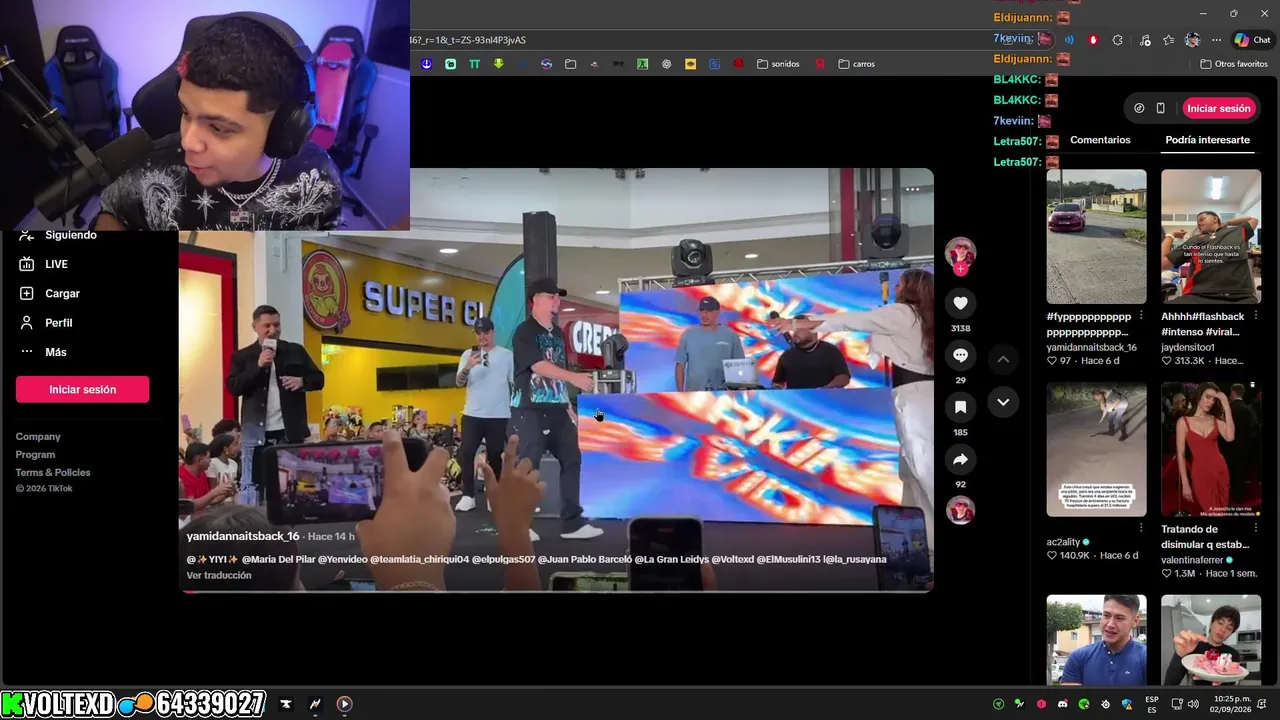Open the creator avatar above the heart
This screenshot has height=720, width=1280.
click(x=960, y=253)
